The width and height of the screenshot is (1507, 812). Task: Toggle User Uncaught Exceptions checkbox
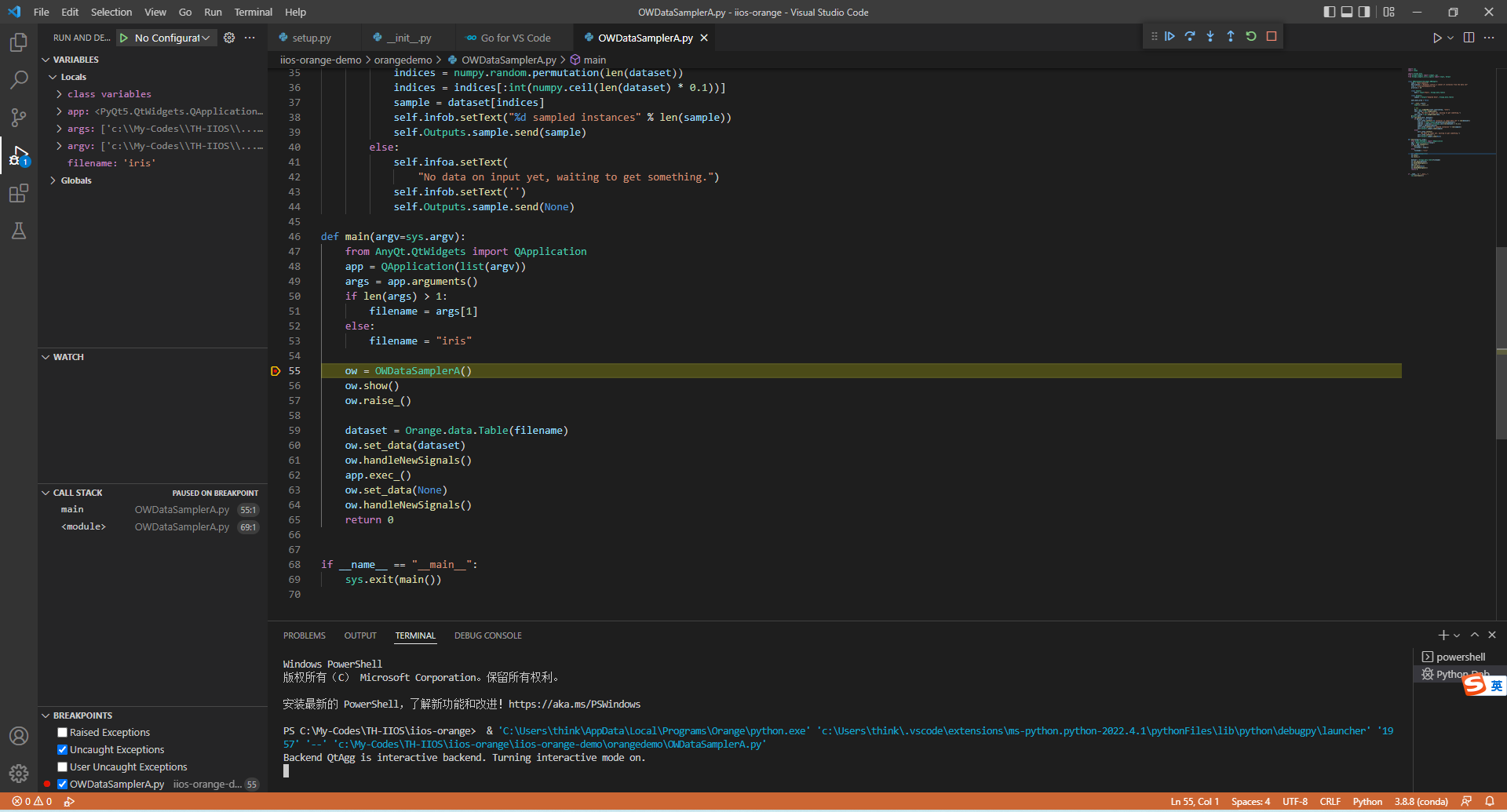(62, 767)
